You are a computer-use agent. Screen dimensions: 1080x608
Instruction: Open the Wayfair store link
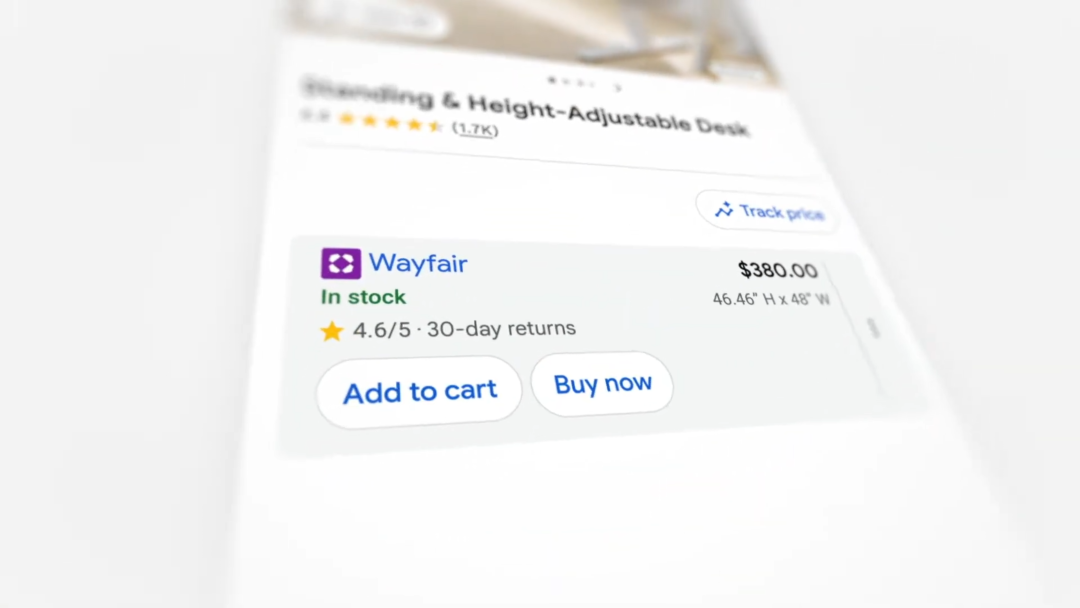point(418,263)
